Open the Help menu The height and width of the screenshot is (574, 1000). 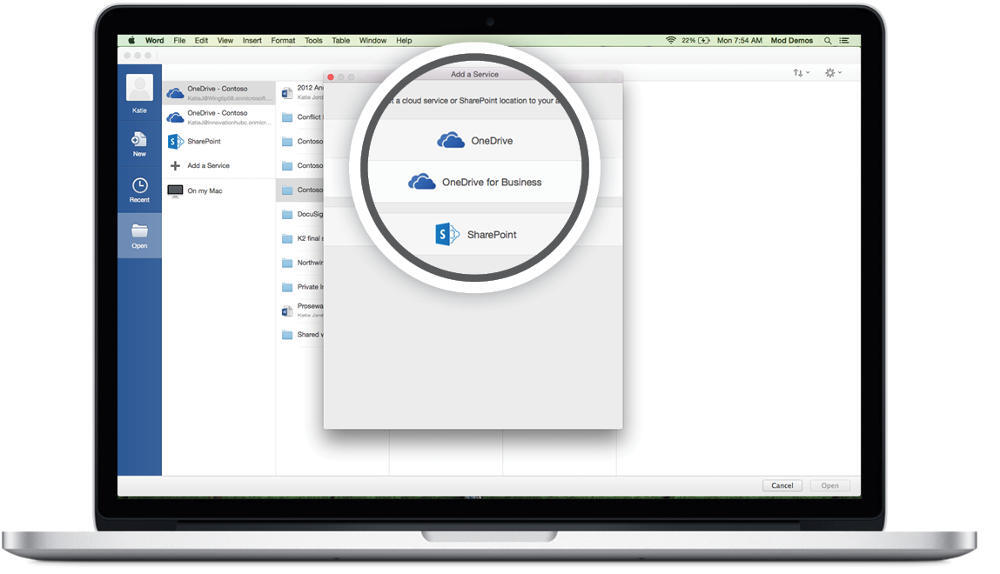(x=404, y=40)
